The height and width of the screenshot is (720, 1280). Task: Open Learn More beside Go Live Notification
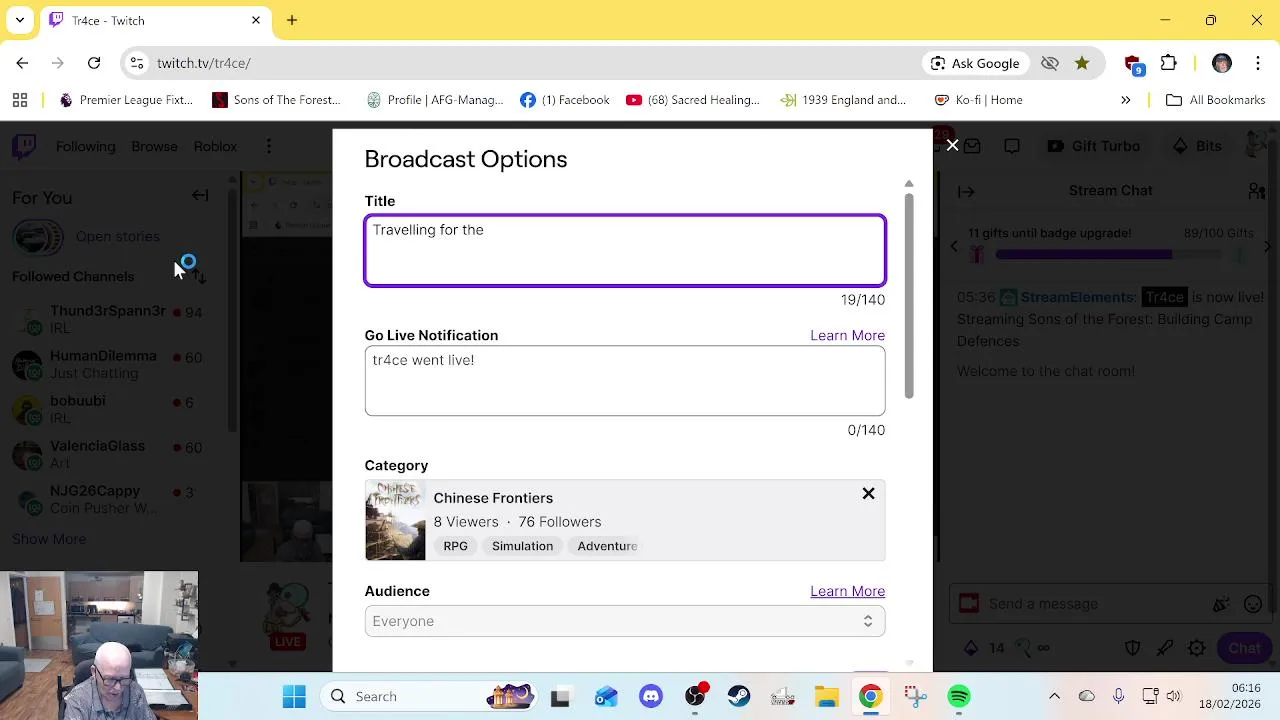coord(847,335)
